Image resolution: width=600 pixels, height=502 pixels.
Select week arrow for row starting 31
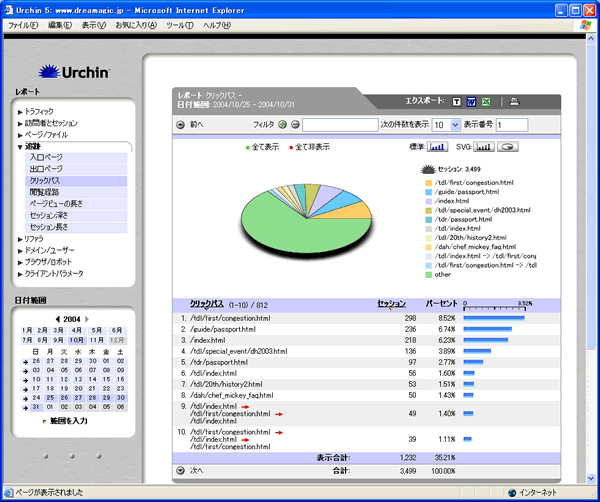(25, 407)
